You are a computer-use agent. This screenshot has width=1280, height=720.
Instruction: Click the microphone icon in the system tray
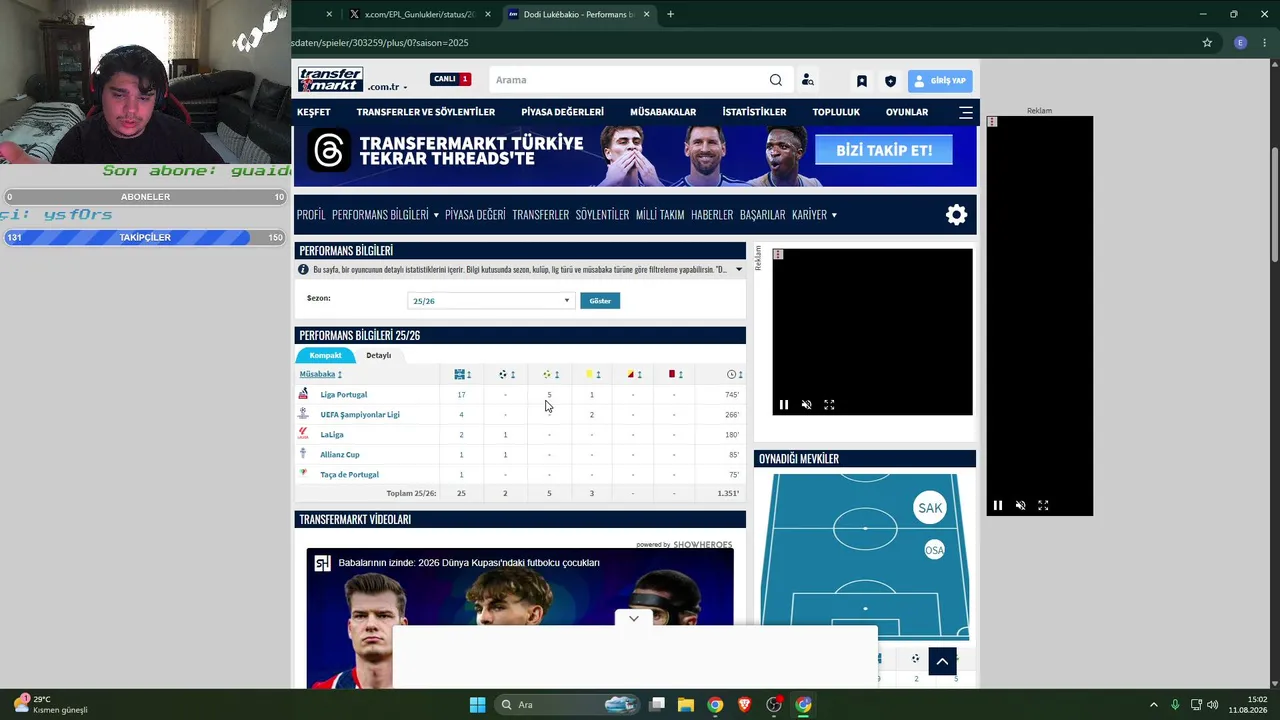pos(1175,705)
